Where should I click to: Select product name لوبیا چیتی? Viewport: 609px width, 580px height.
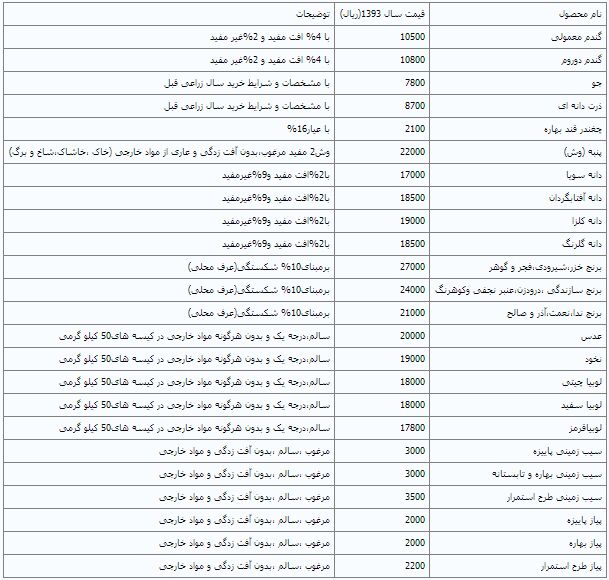[x=581, y=381]
